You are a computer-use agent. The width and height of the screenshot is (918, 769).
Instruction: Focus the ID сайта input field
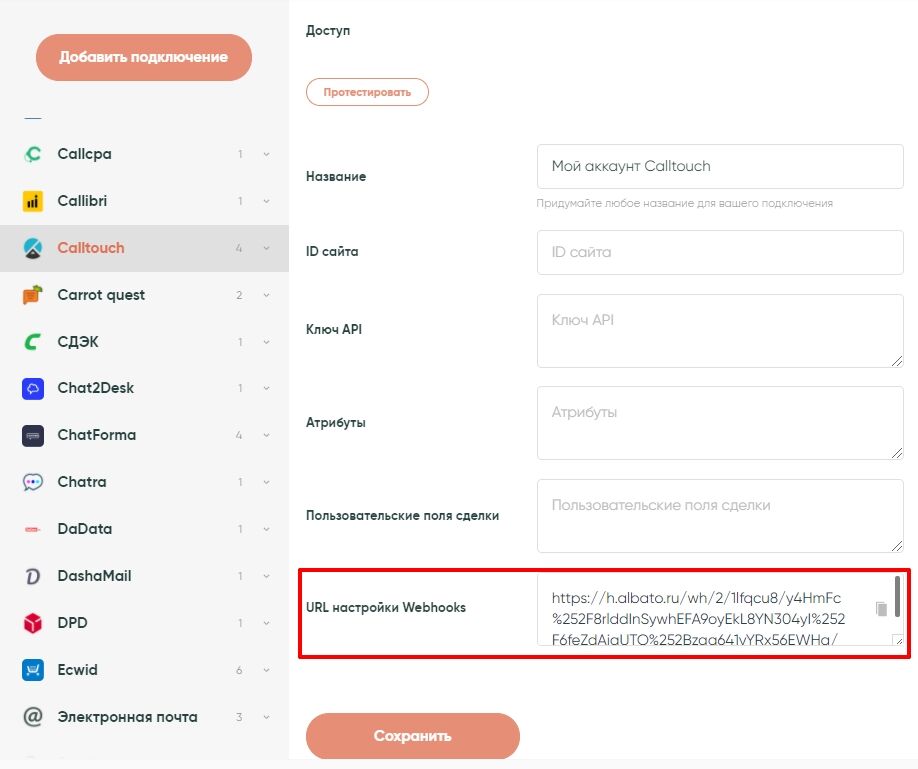click(x=720, y=252)
